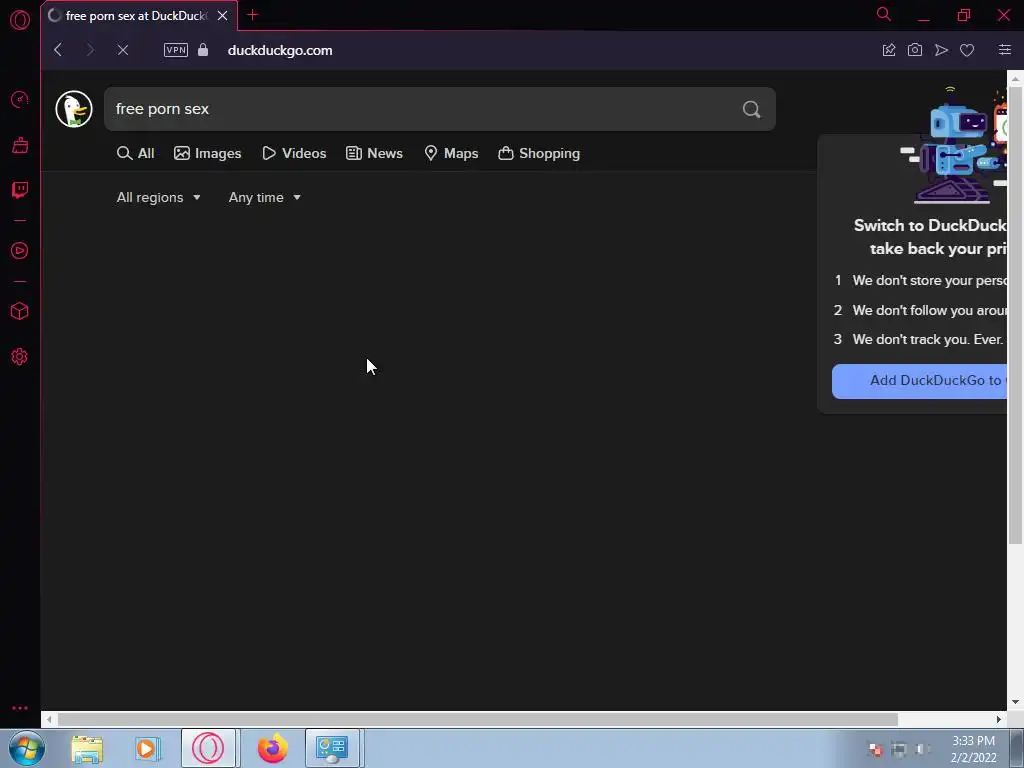This screenshot has height=768, width=1024.
Task: Take a snapshot with camera icon
Action: [x=915, y=50]
